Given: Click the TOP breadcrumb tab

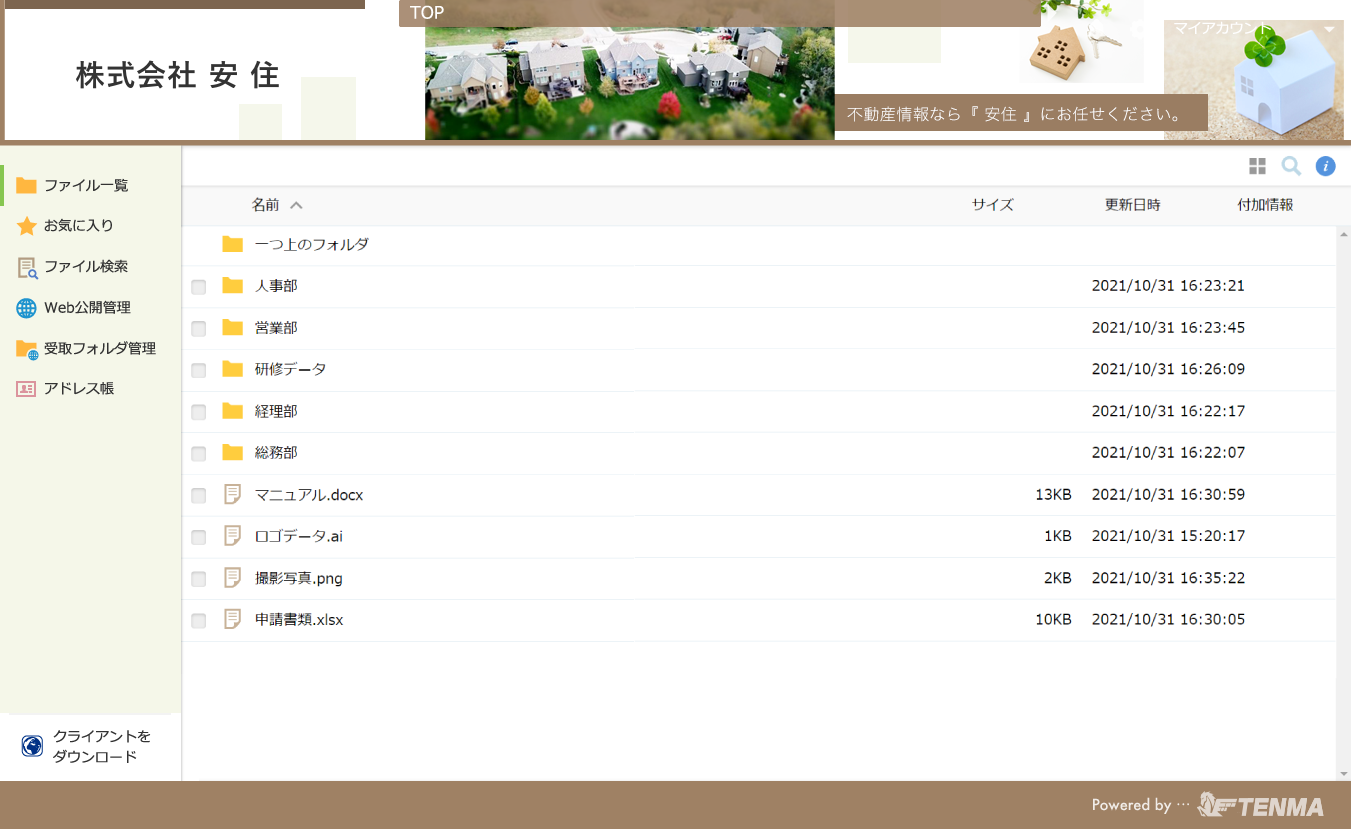Looking at the screenshot, I should click(427, 13).
